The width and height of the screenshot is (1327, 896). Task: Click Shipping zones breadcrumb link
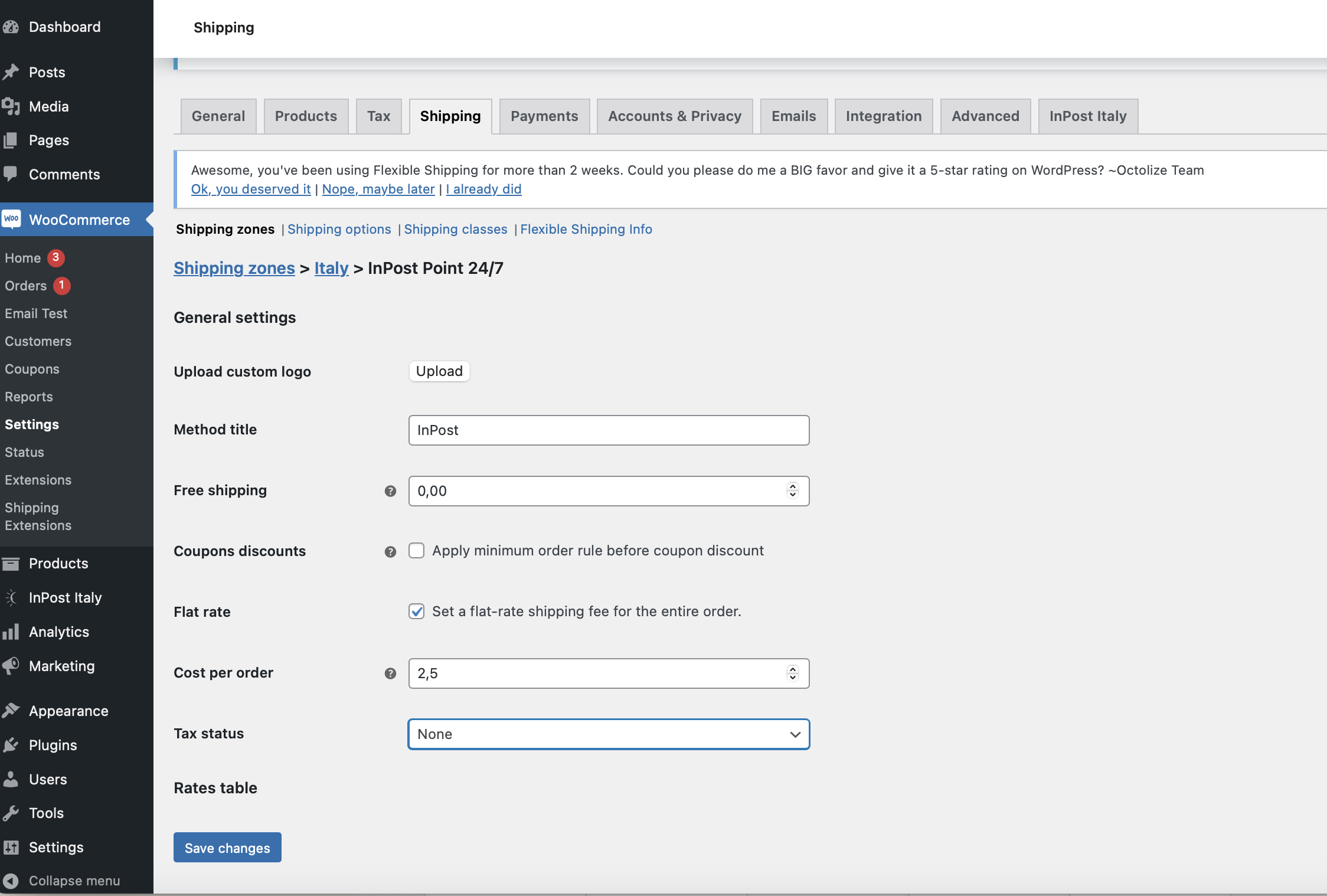[x=234, y=268]
